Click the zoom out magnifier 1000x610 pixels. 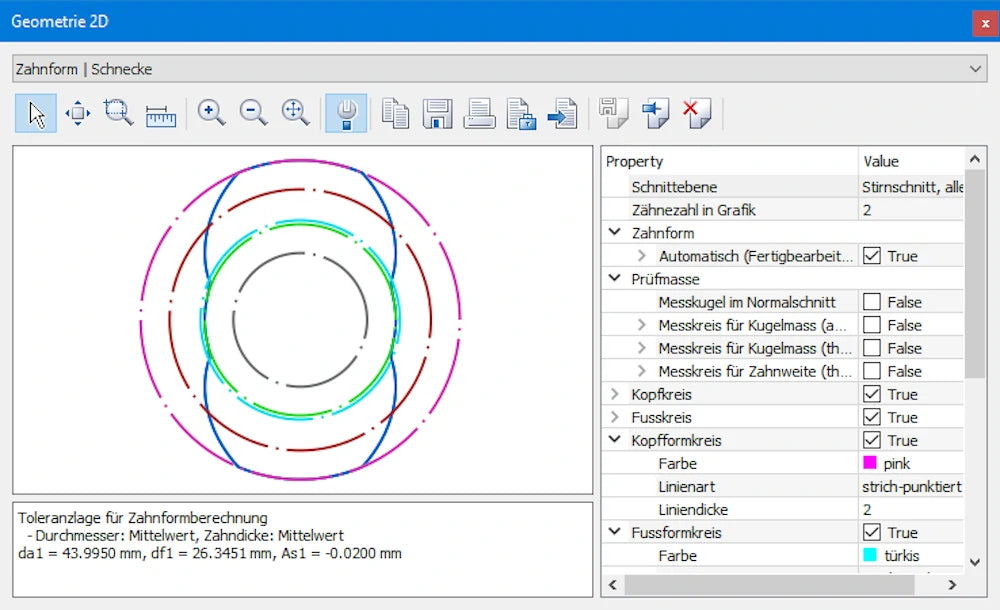(253, 114)
